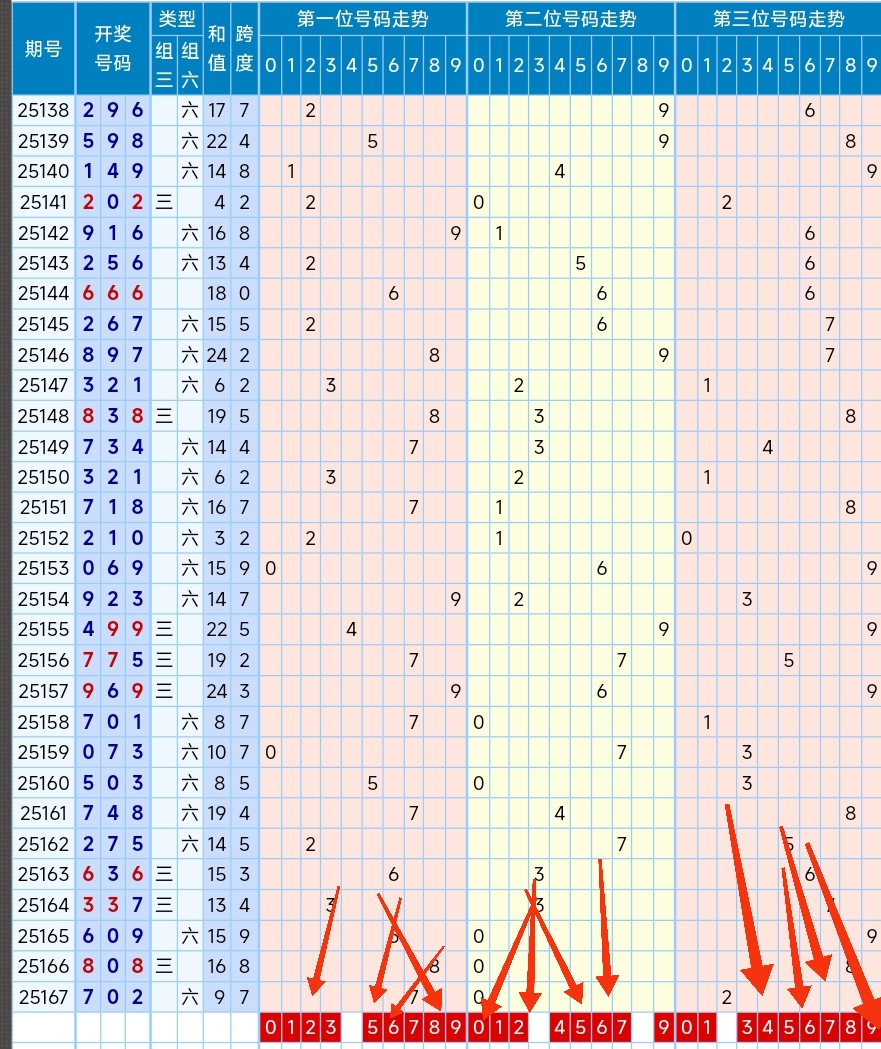
Task: Select period number 25144
Action: [x=43, y=294]
